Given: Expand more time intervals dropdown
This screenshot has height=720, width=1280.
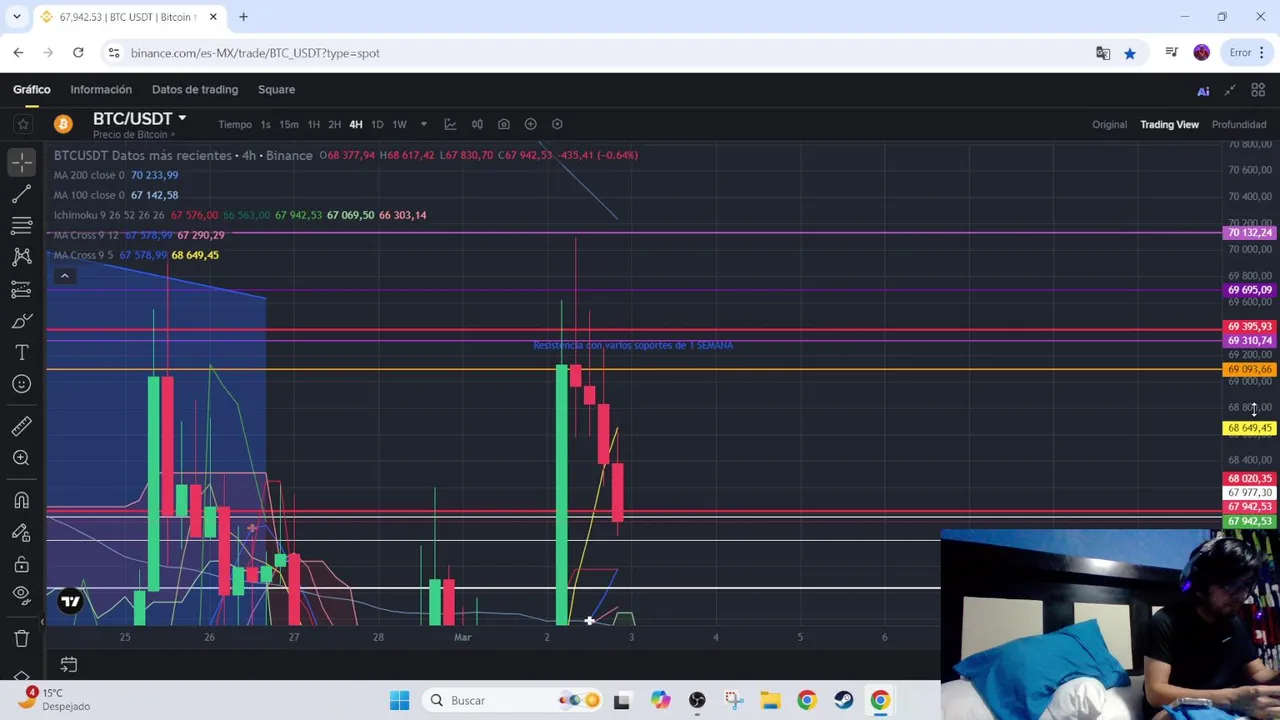Looking at the screenshot, I should (423, 125).
